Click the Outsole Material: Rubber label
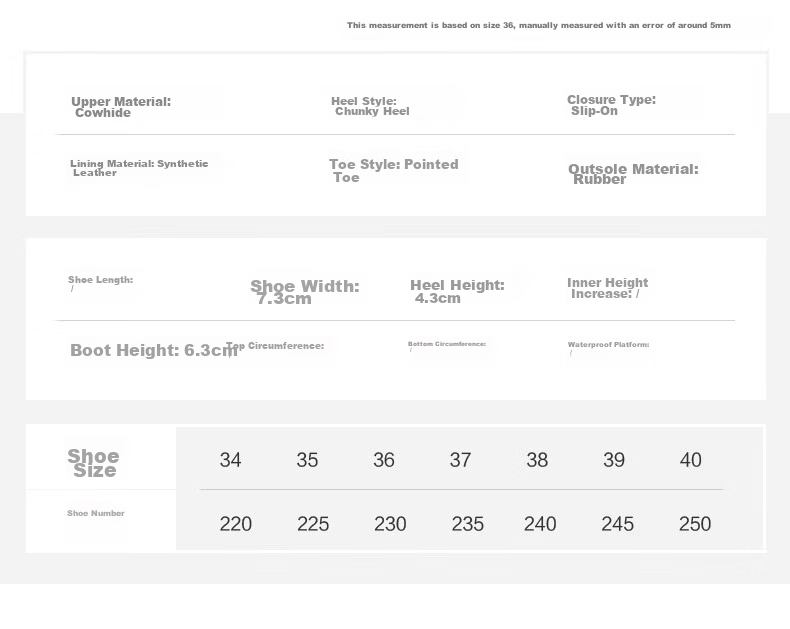Viewport: 790px width, 629px height. click(633, 174)
